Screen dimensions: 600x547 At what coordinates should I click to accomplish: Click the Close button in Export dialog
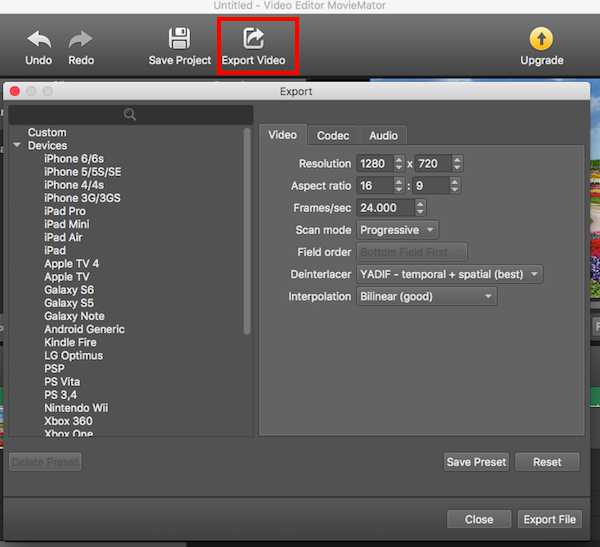pos(479,519)
